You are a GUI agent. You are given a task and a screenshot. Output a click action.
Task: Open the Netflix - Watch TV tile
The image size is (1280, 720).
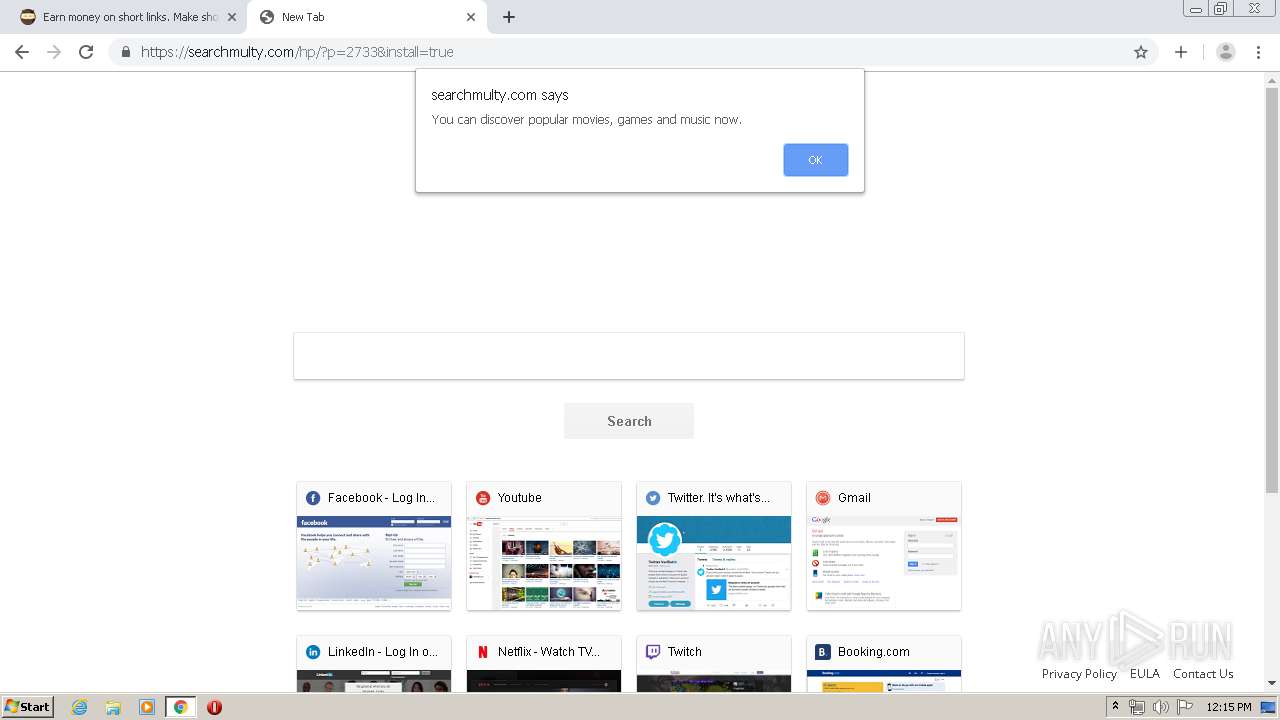click(544, 664)
